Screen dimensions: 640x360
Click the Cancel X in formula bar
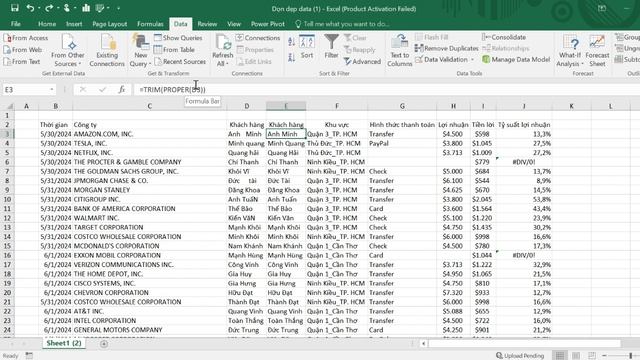tap(83, 89)
